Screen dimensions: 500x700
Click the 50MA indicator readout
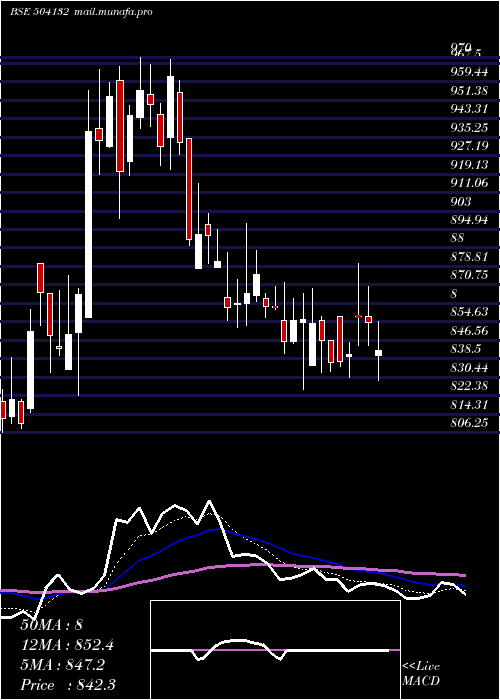tap(52, 625)
